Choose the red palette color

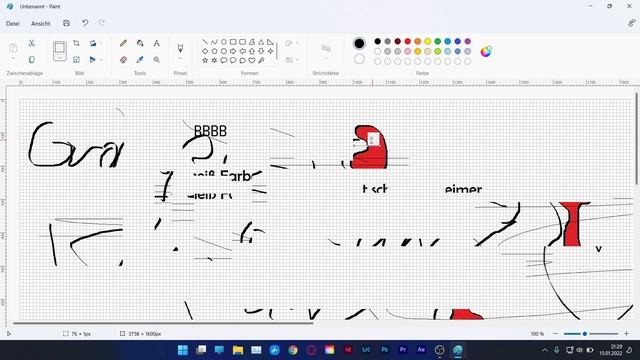tap(407, 41)
